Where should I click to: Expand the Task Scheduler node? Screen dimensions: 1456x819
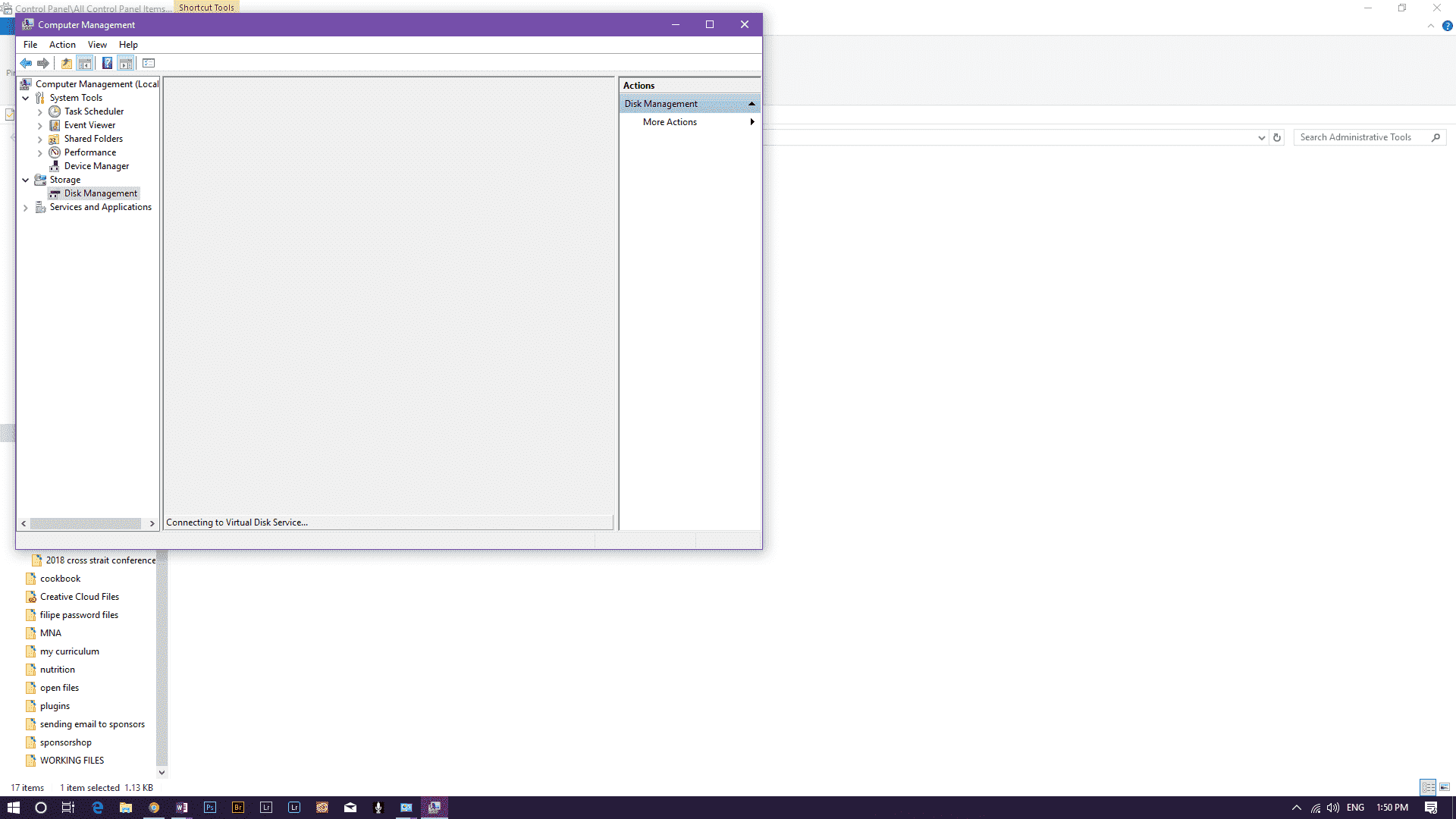click(40, 112)
